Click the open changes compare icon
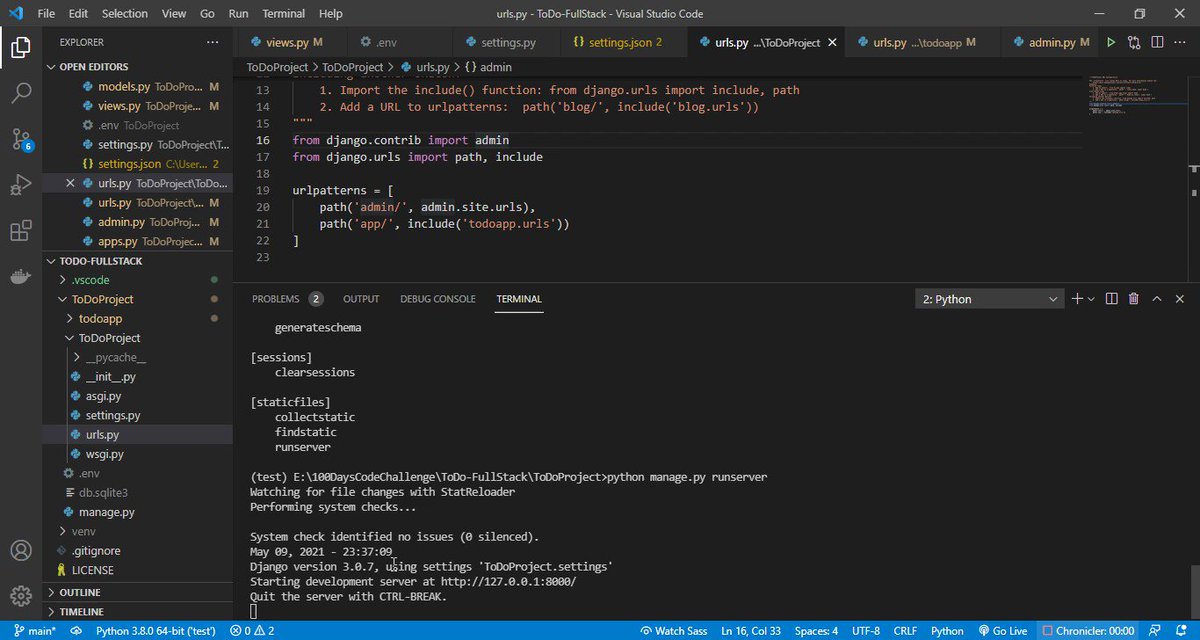 [1134, 43]
